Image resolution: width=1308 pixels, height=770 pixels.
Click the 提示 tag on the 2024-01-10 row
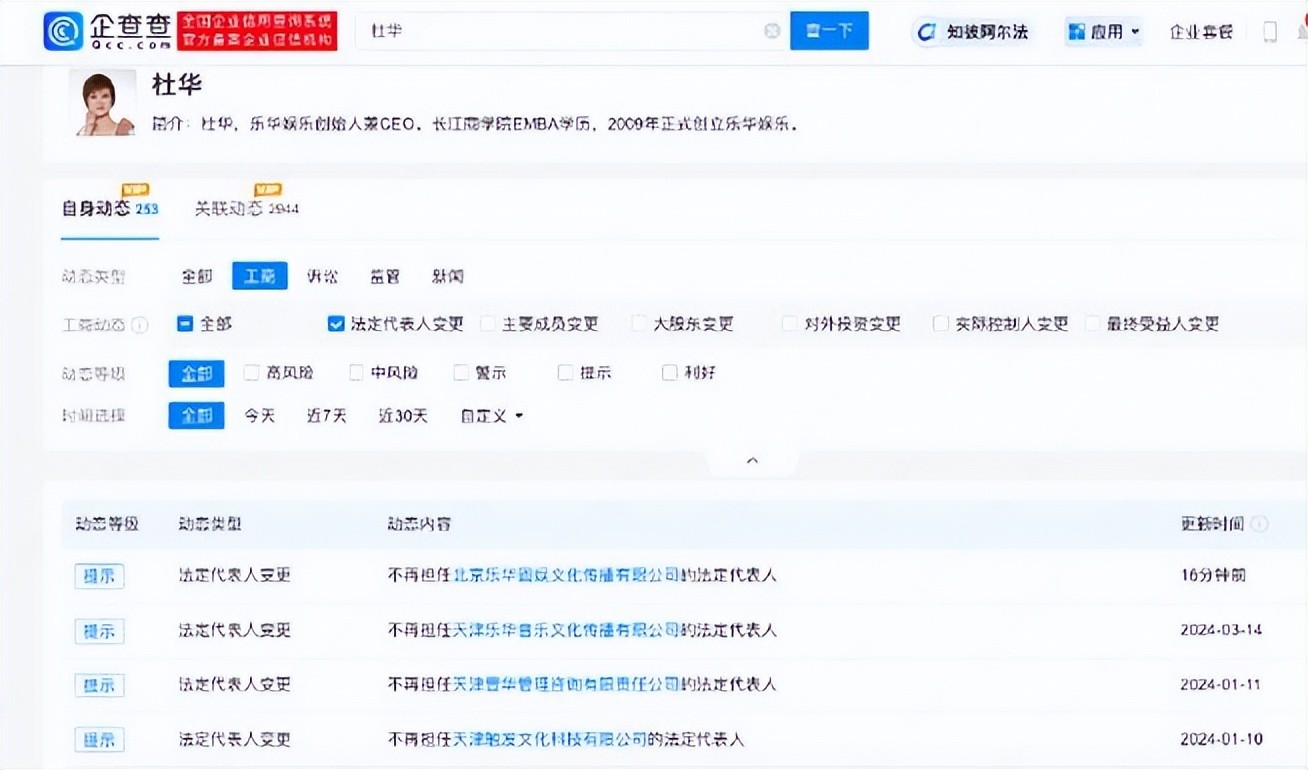(99, 740)
